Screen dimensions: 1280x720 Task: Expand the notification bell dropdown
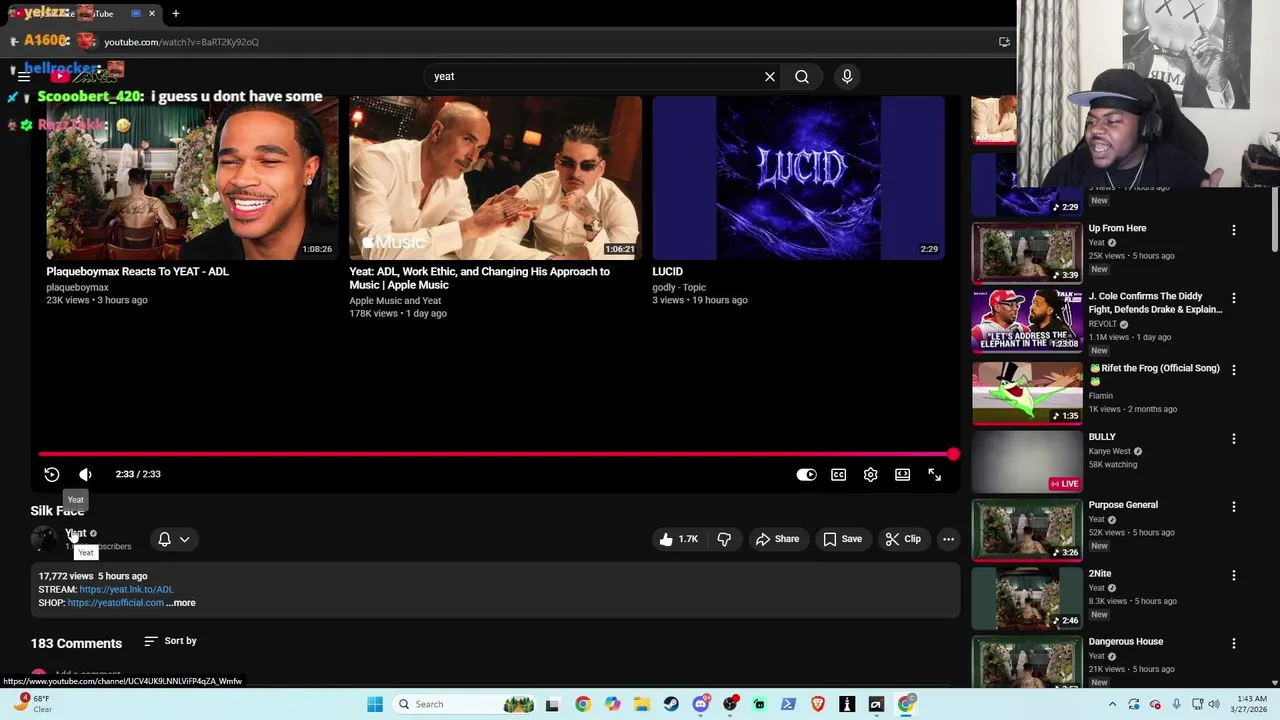pos(174,539)
